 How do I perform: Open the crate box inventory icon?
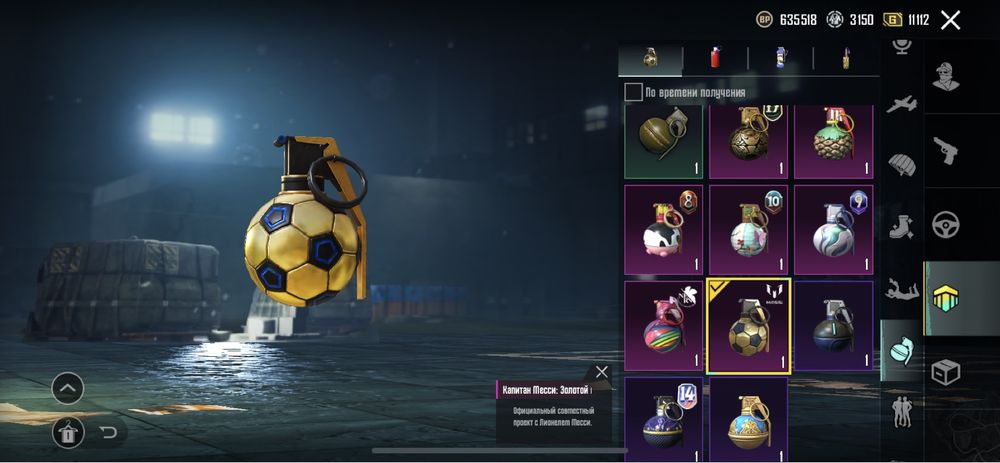(945, 372)
